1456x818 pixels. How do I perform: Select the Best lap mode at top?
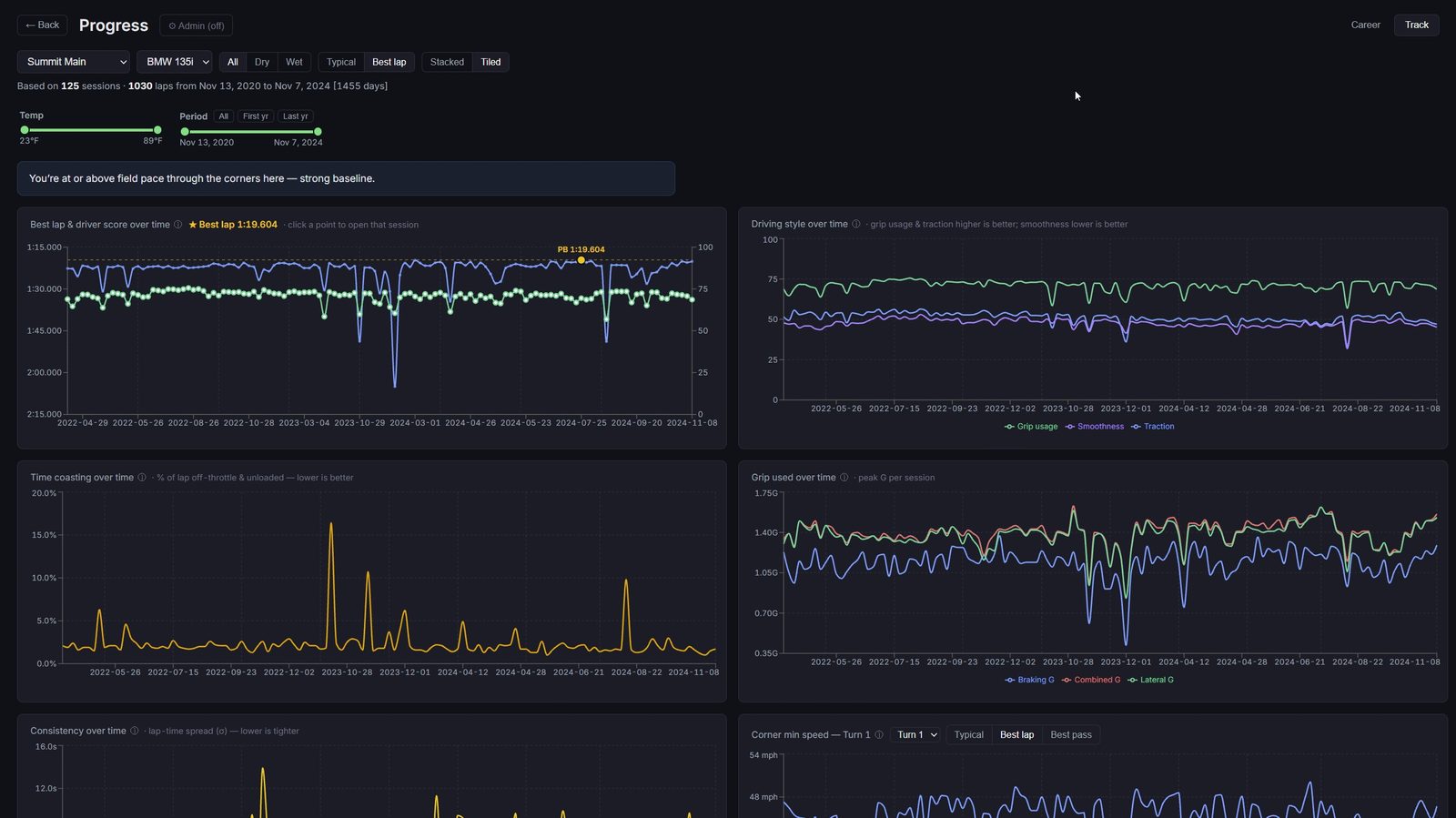click(x=389, y=62)
